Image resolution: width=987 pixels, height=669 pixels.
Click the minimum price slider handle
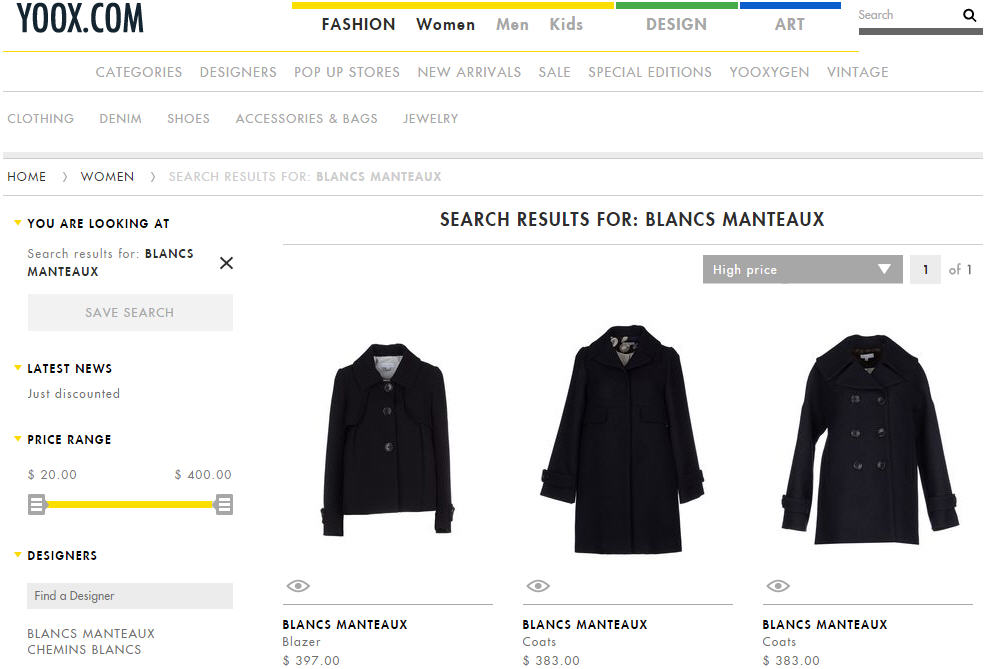[37, 504]
